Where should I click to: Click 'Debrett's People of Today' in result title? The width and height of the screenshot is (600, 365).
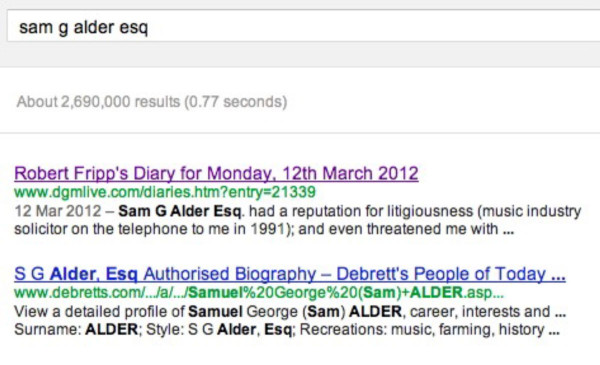tap(441, 274)
